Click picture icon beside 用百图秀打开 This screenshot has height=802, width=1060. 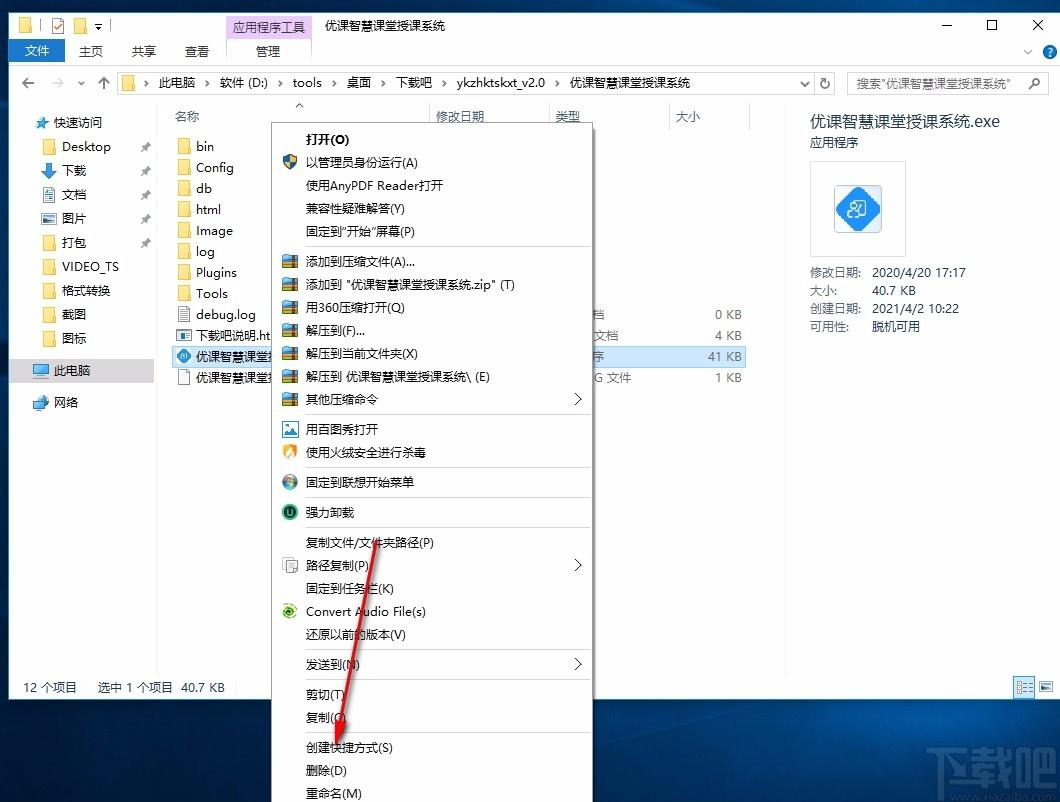(x=290, y=429)
